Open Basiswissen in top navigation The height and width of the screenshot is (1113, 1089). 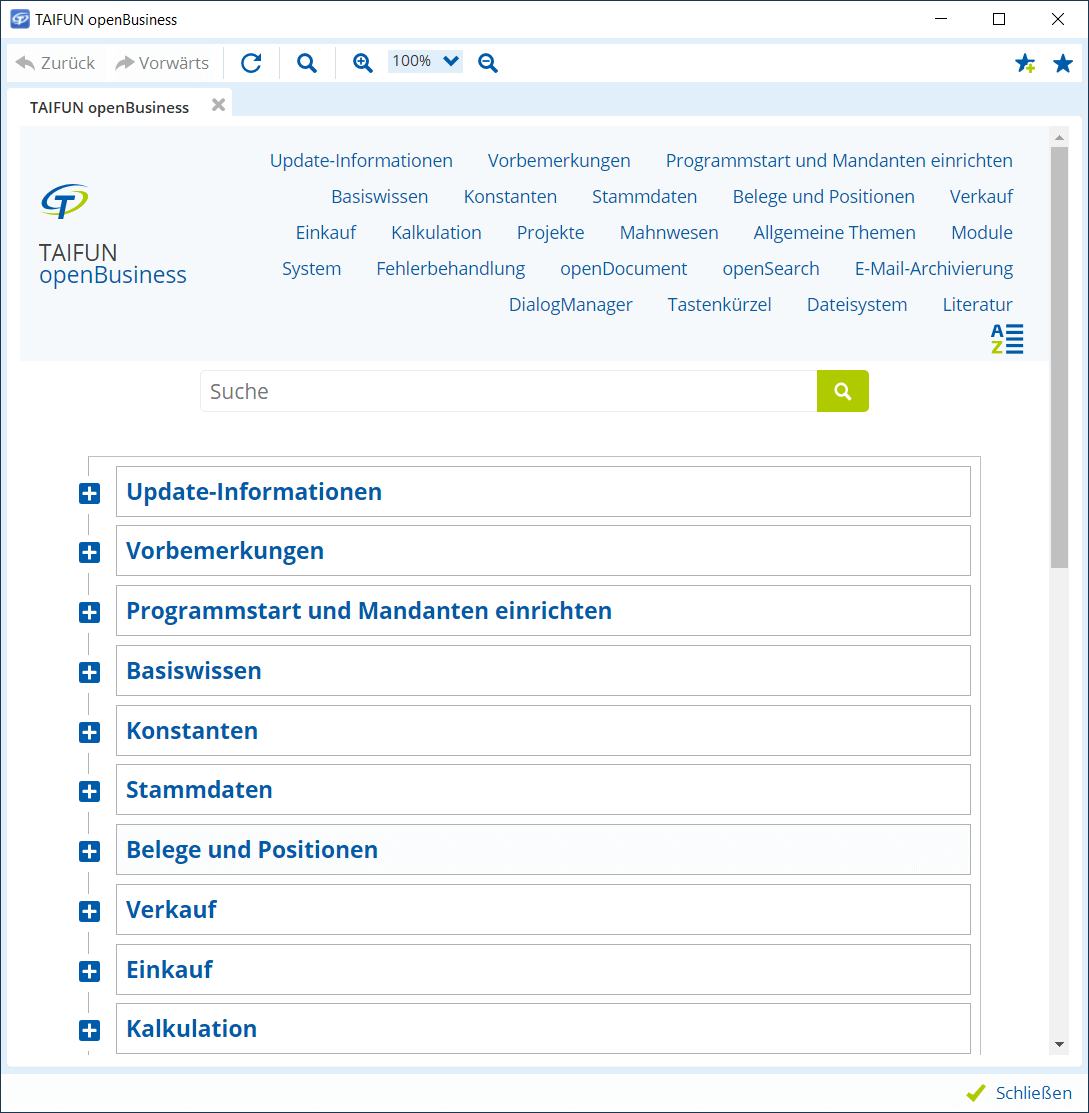click(379, 197)
